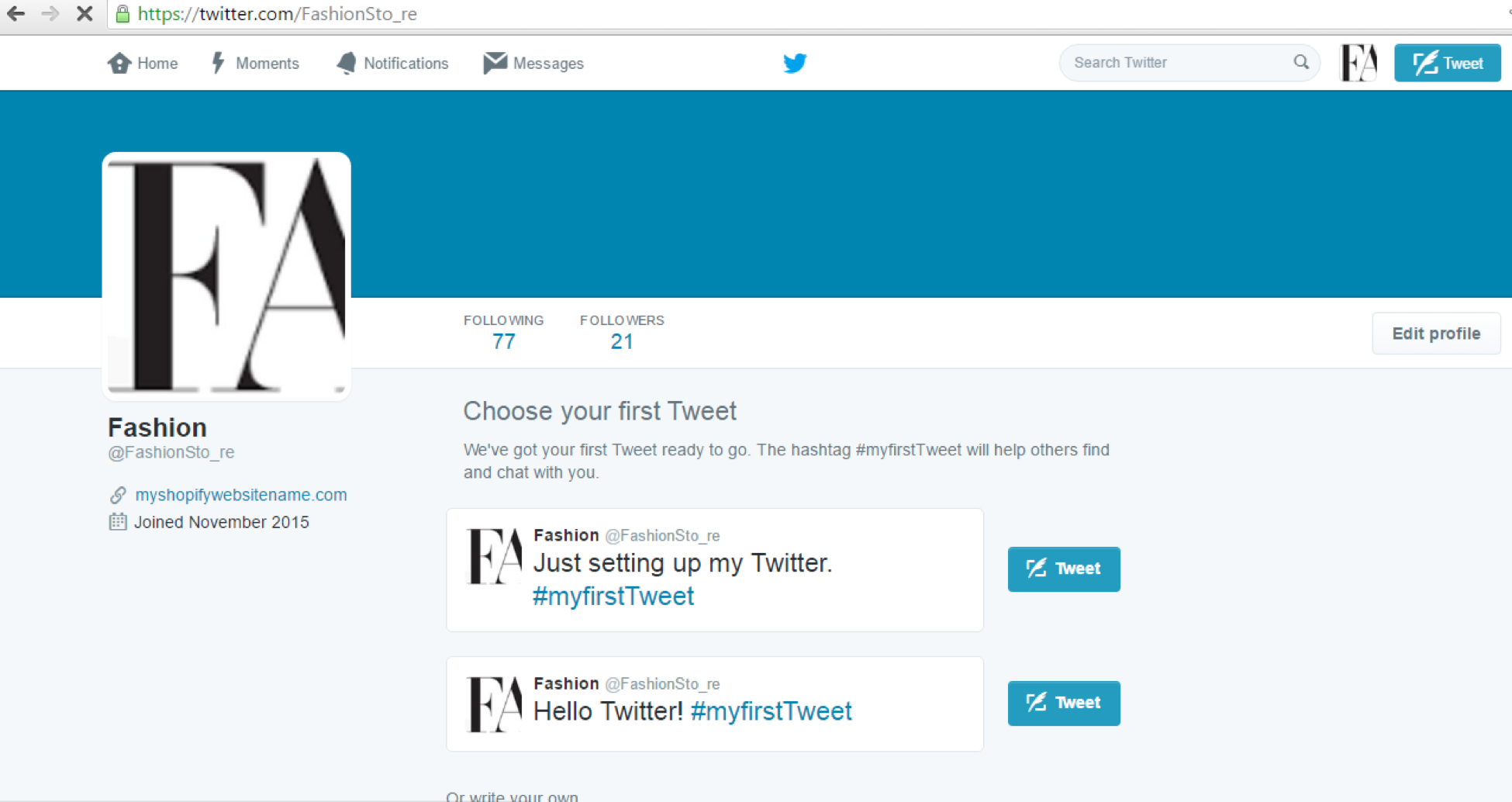Click the browser address bar URL

coord(278,14)
